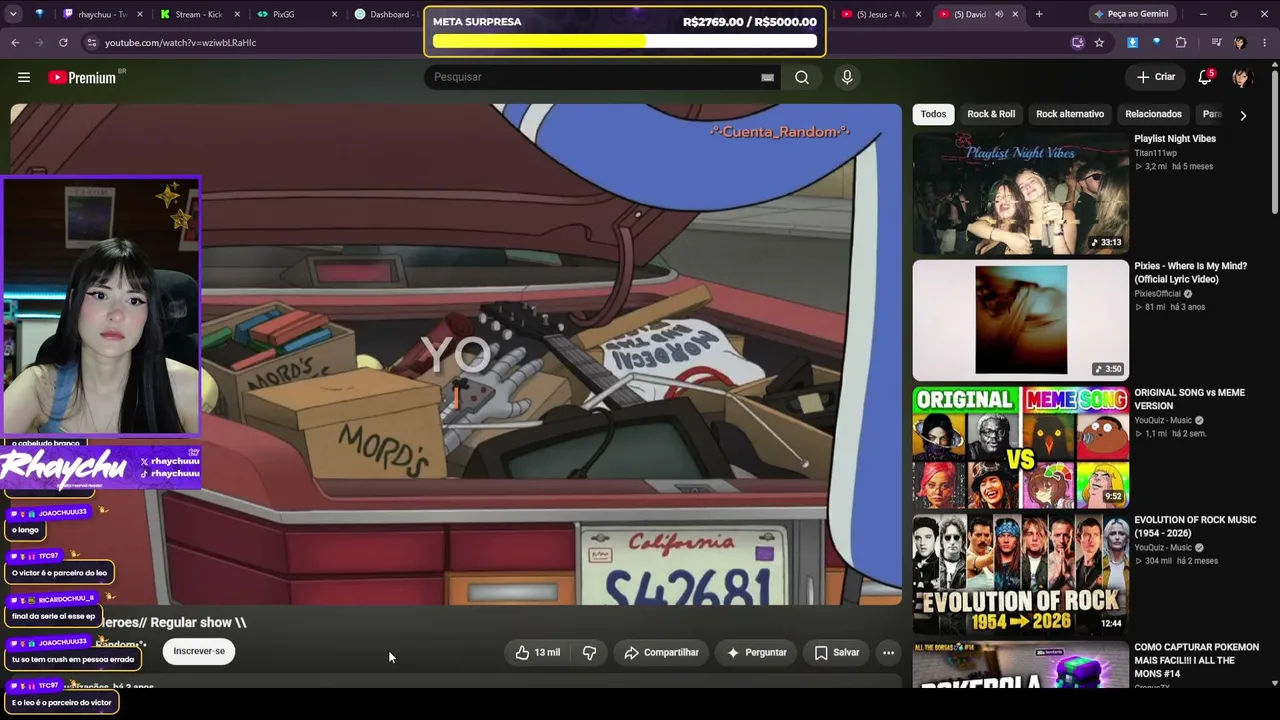Viewport: 1280px width, 720px height.
Task: Start voice search with the microphone
Action: click(x=847, y=77)
